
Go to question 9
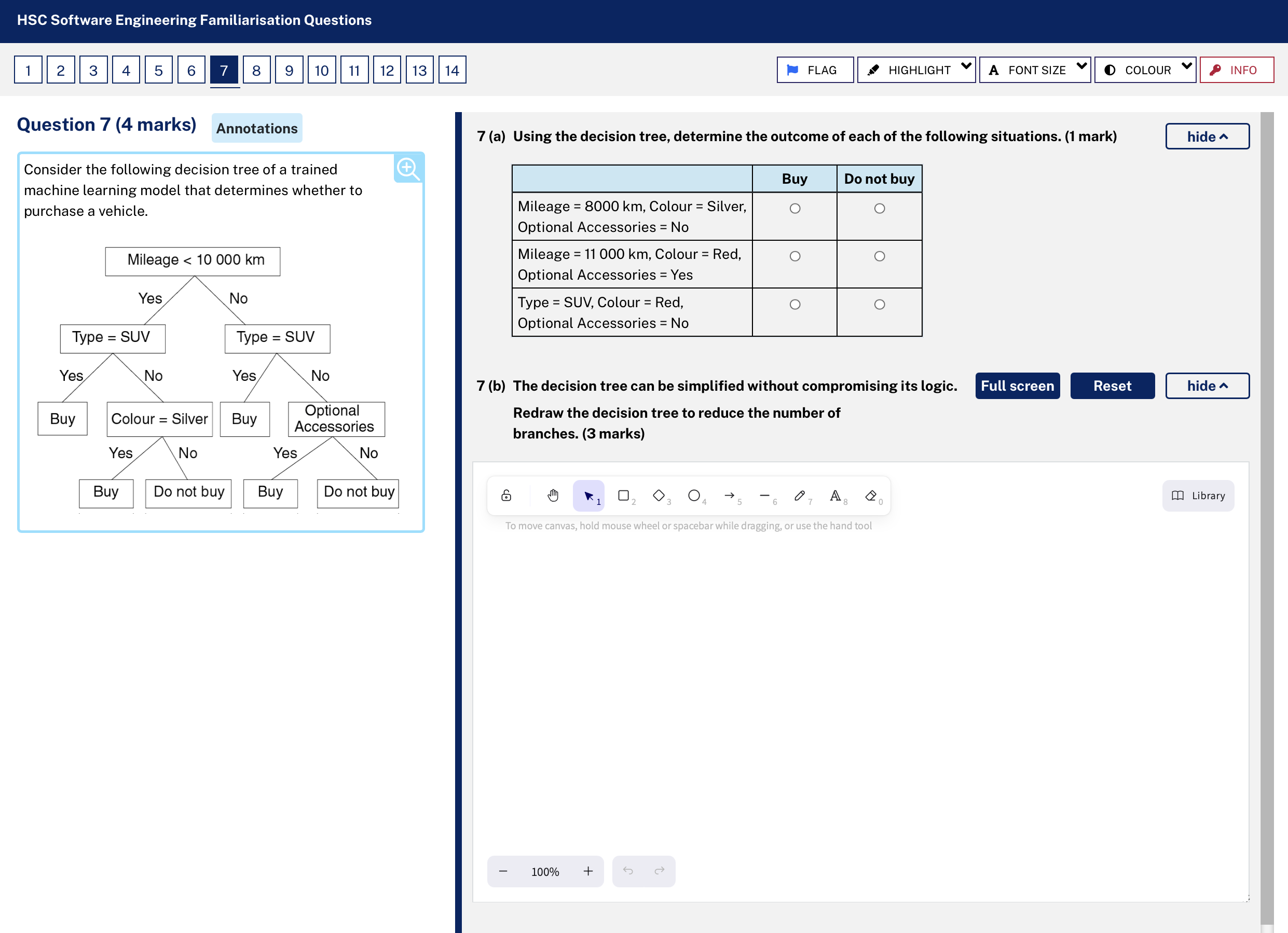[x=289, y=70]
